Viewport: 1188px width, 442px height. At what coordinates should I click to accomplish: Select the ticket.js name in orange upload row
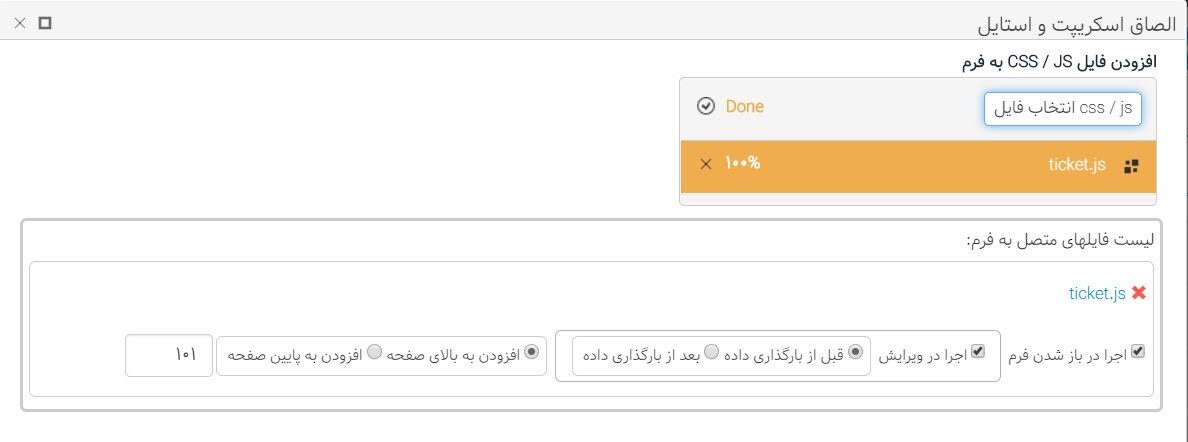coord(1077,165)
